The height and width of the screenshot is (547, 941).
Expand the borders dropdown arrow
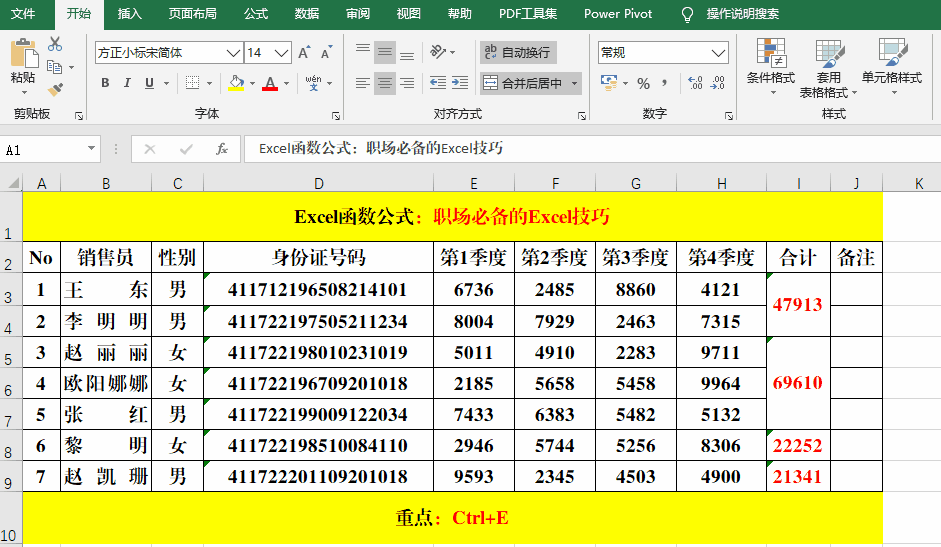point(209,83)
